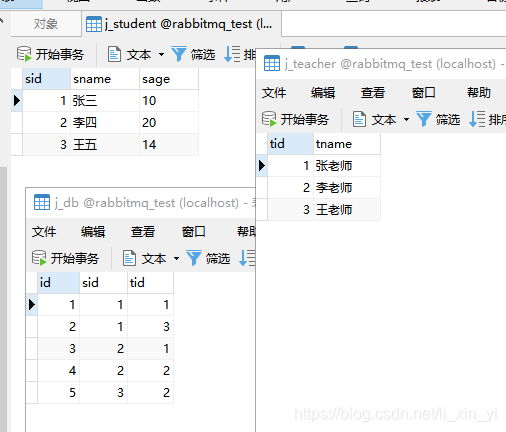The height and width of the screenshot is (432, 506).
Task: Click the Filter funnel icon in j_teacher window
Action: pos(424,119)
